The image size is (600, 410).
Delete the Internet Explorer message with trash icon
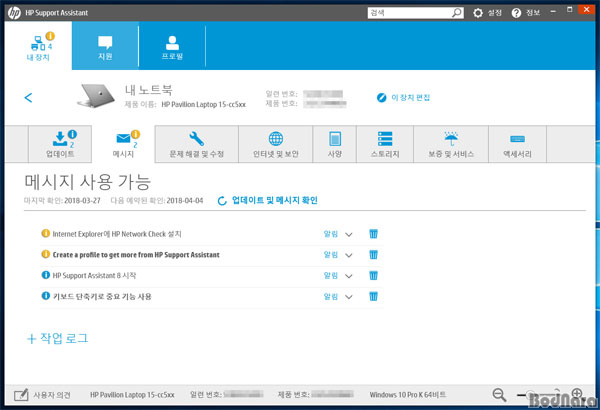pos(373,234)
